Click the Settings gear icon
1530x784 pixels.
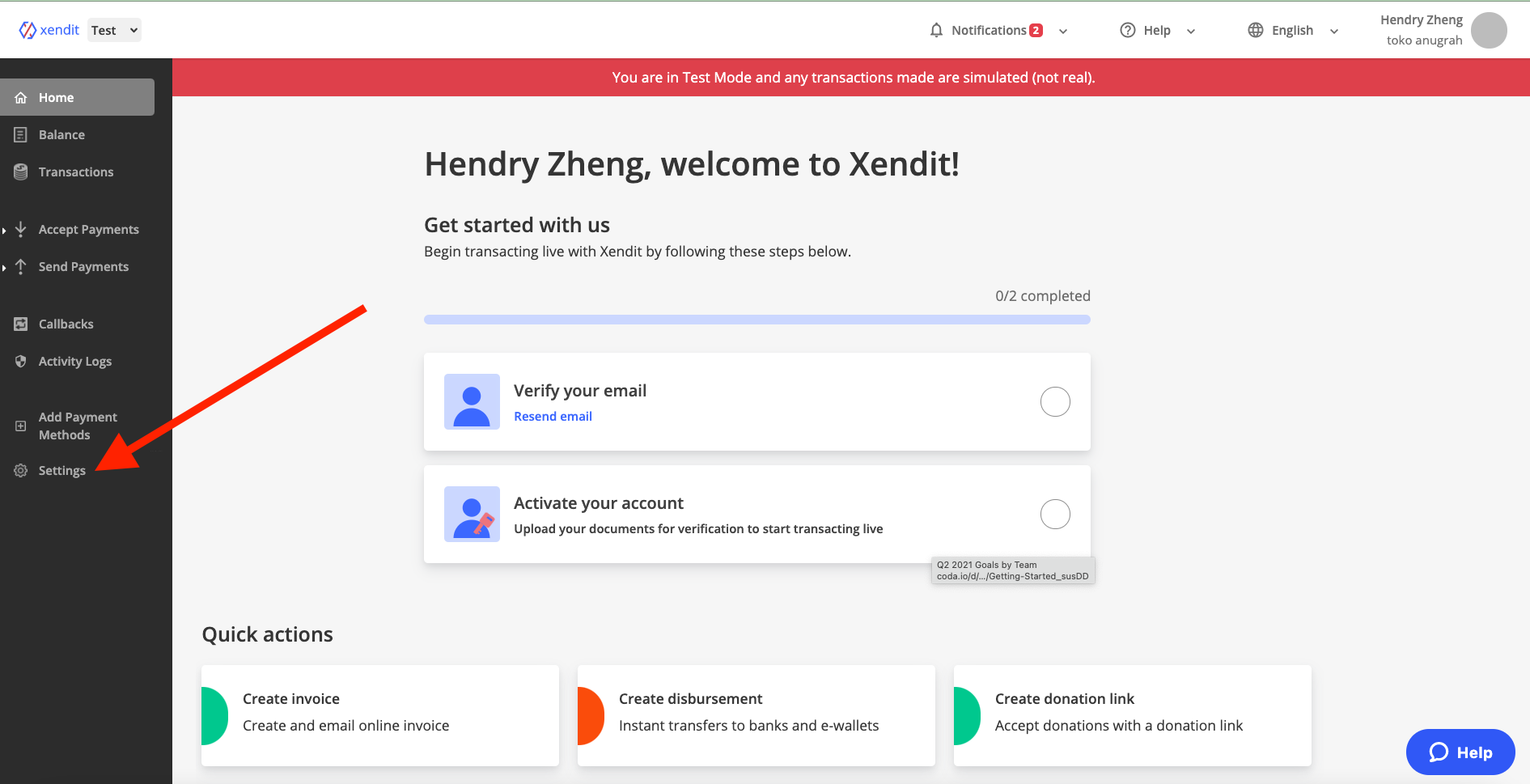pos(21,470)
